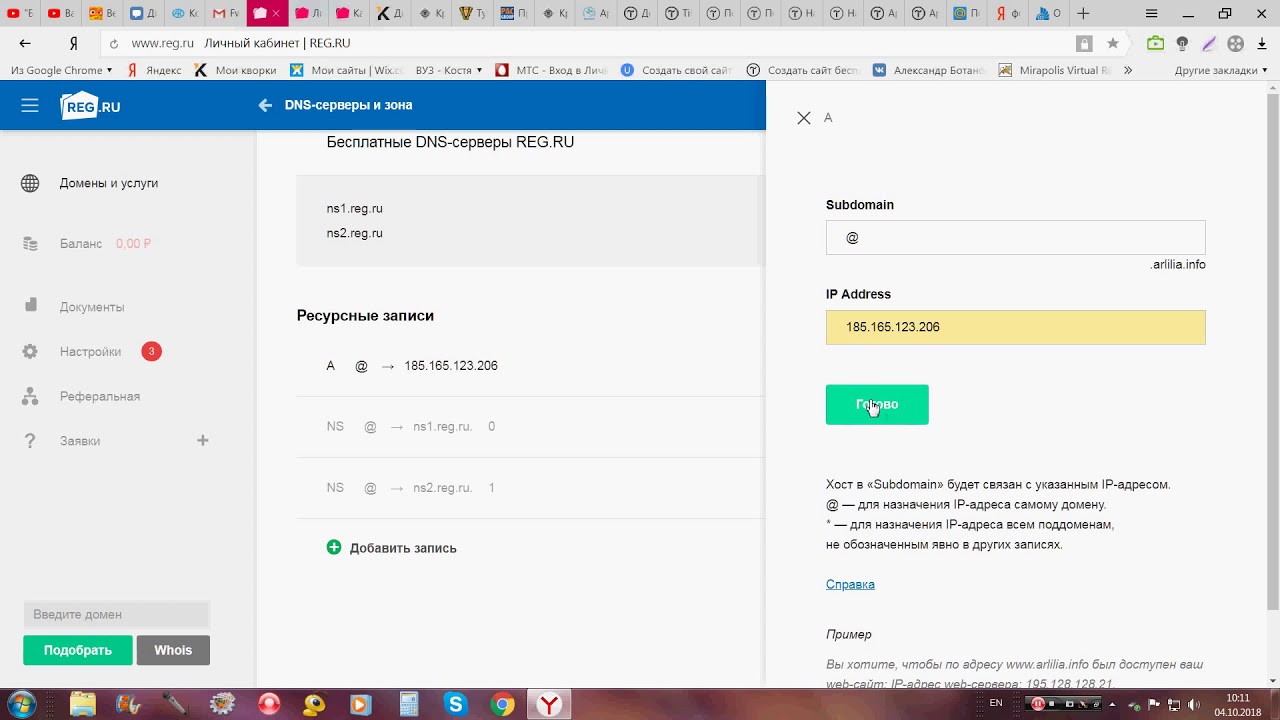Click the Введите домен search field
Screen dimensions: 1280x720
[x=116, y=615]
